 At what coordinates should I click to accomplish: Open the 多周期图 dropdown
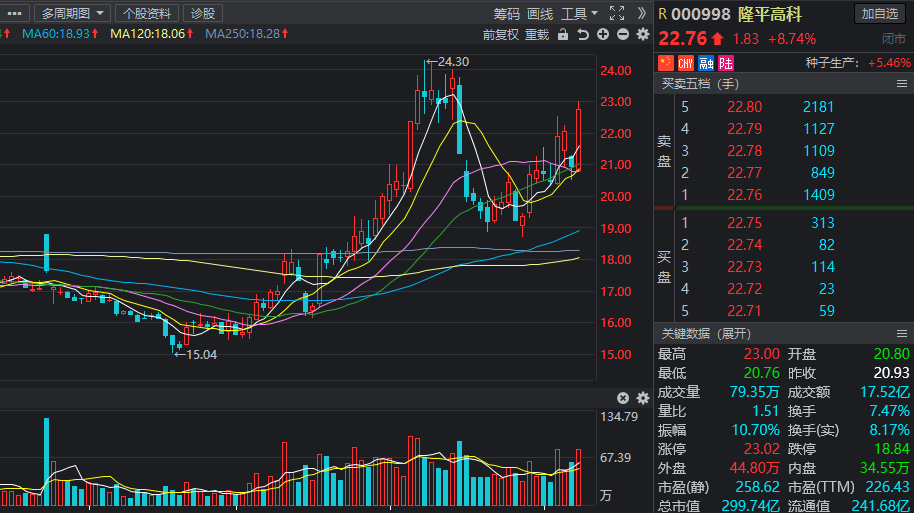coord(72,13)
